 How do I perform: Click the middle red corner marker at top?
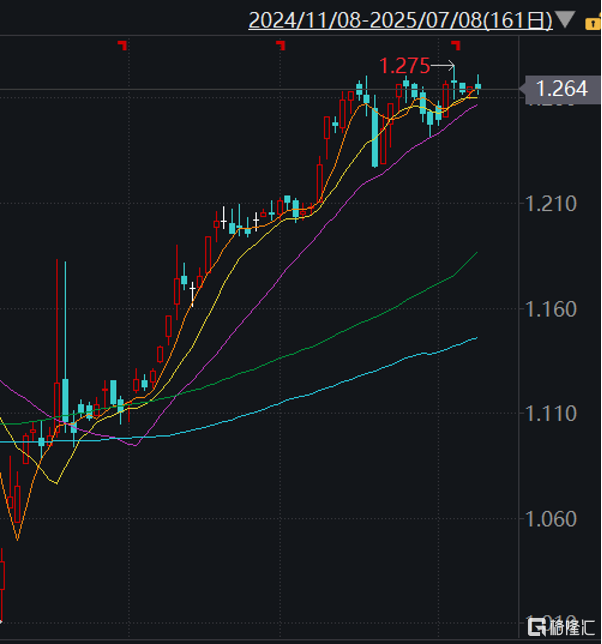point(281,45)
